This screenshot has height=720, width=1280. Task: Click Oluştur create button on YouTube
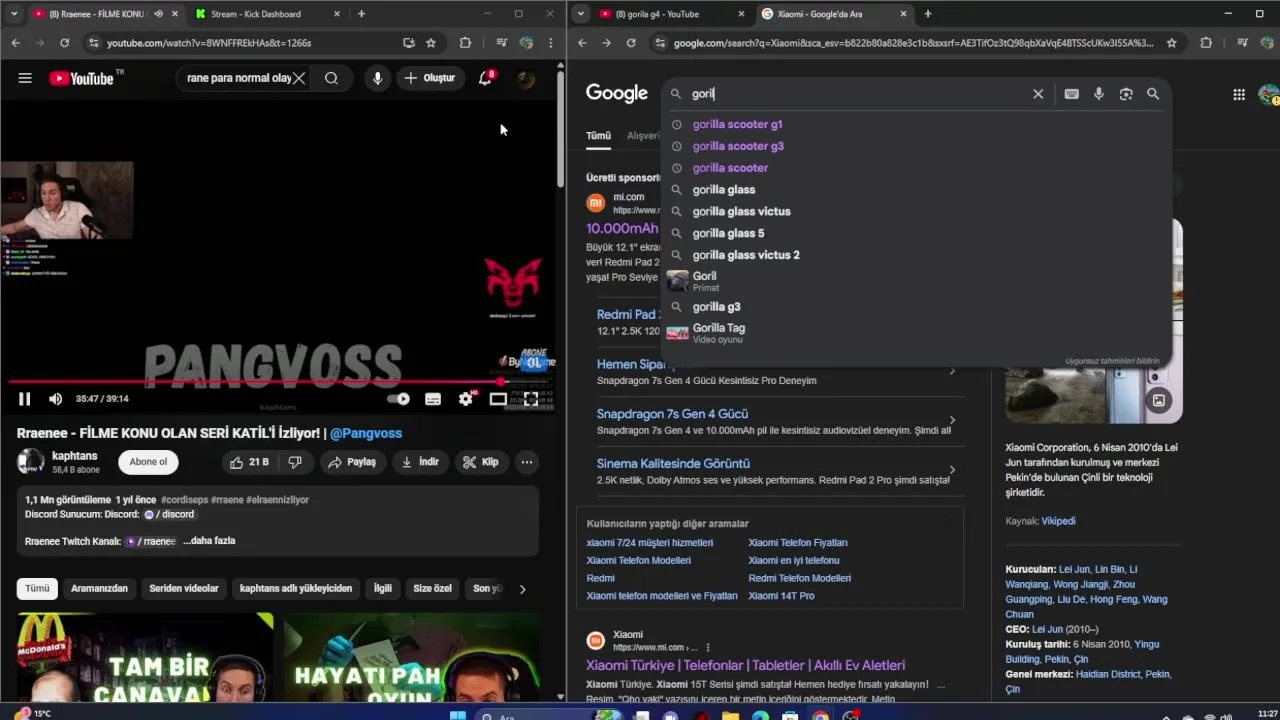(x=429, y=78)
